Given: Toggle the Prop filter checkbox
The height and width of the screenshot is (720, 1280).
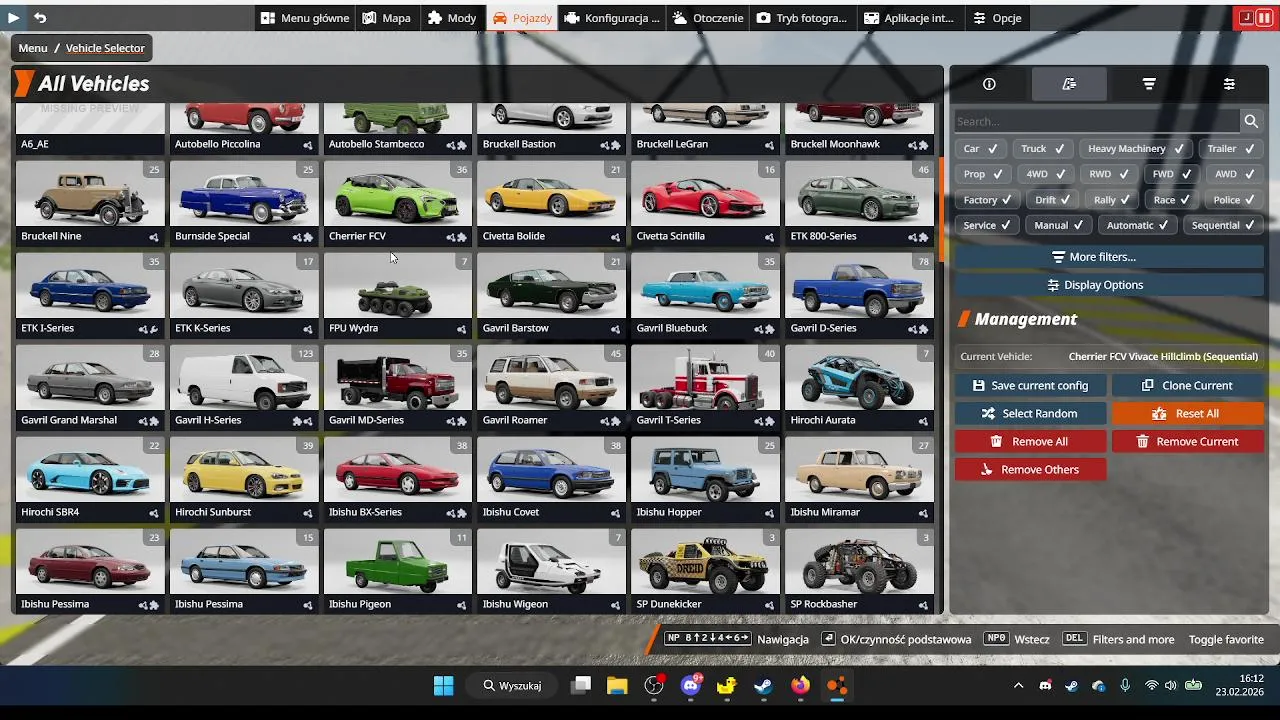Looking at the screenshot, I should [982, 174].
